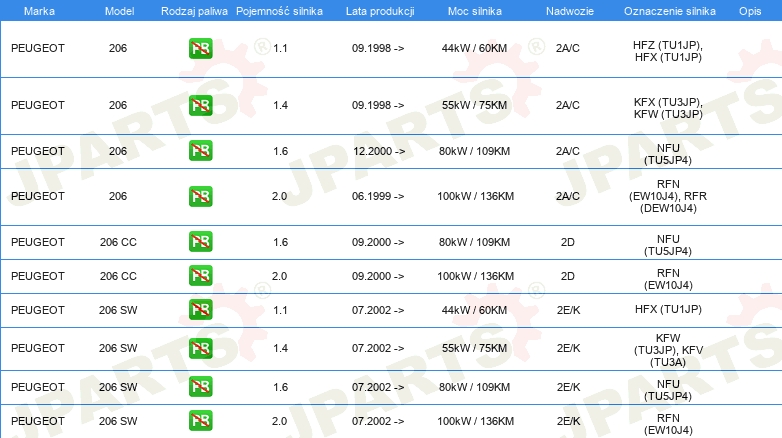Click the Moc silnika column header

(475, 11)
